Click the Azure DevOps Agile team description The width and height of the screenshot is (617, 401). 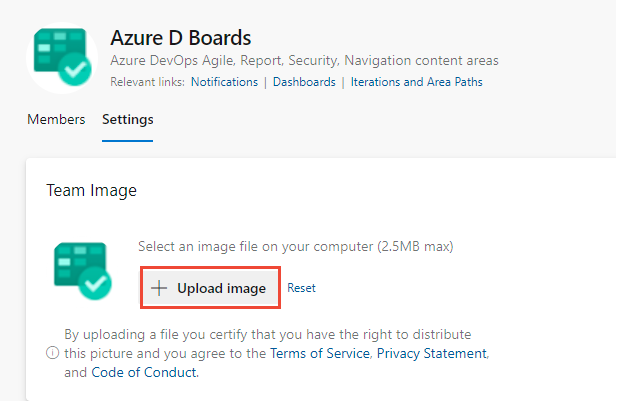click(304, 61)
